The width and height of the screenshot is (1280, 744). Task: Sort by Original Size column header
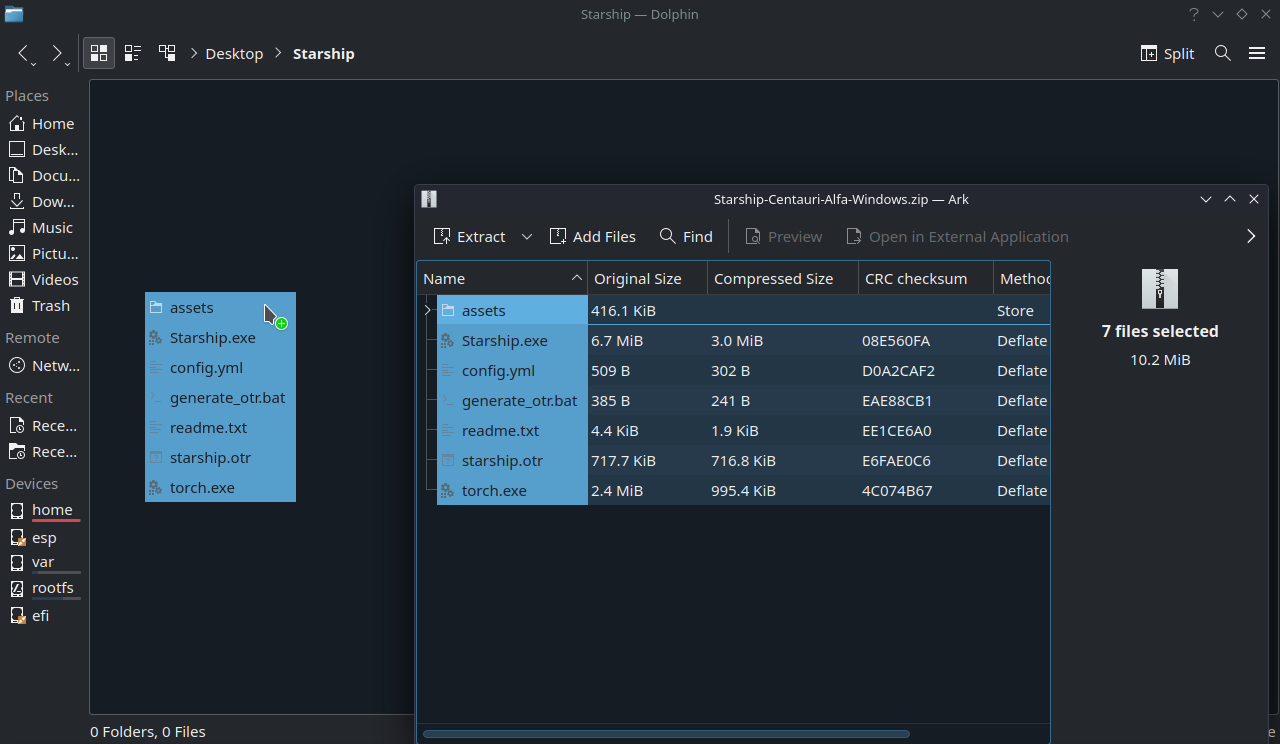(x=637, y=278)
